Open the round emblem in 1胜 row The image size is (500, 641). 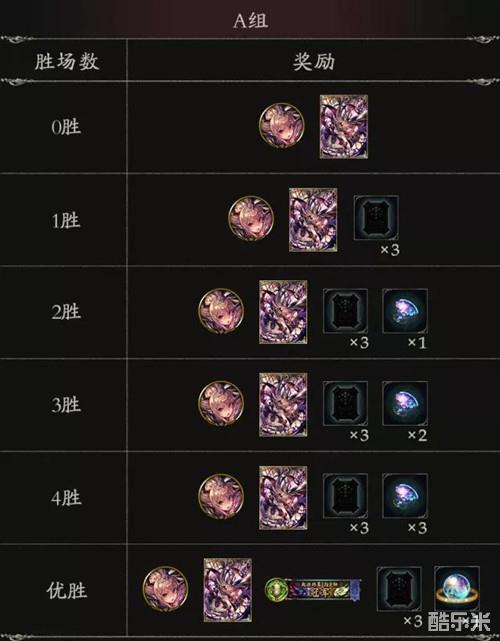[251, 218]
